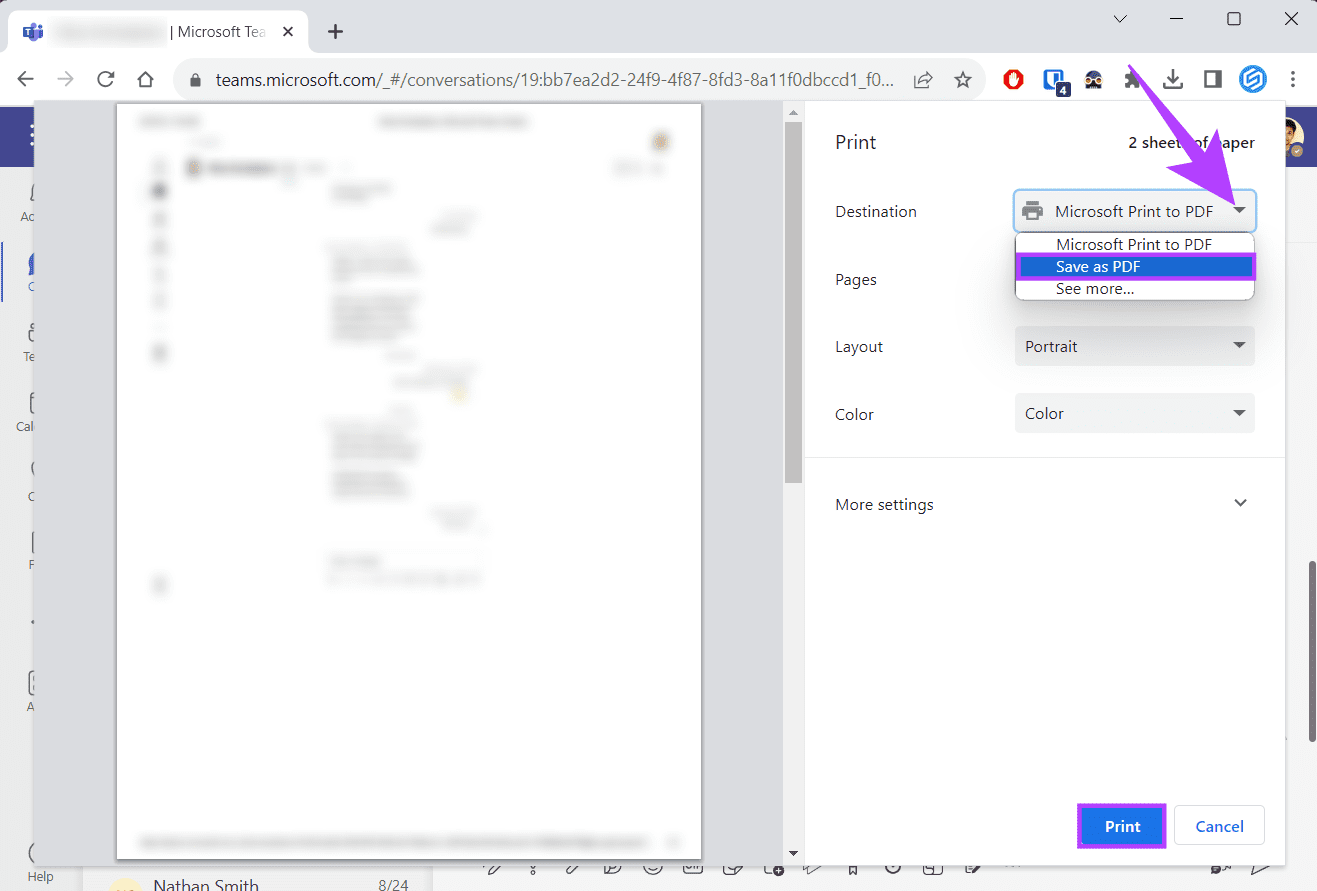Choose Microsoft Print to PDF option
The width and height of the screenshot is (1317, 891).
(x=1134, y=244)
